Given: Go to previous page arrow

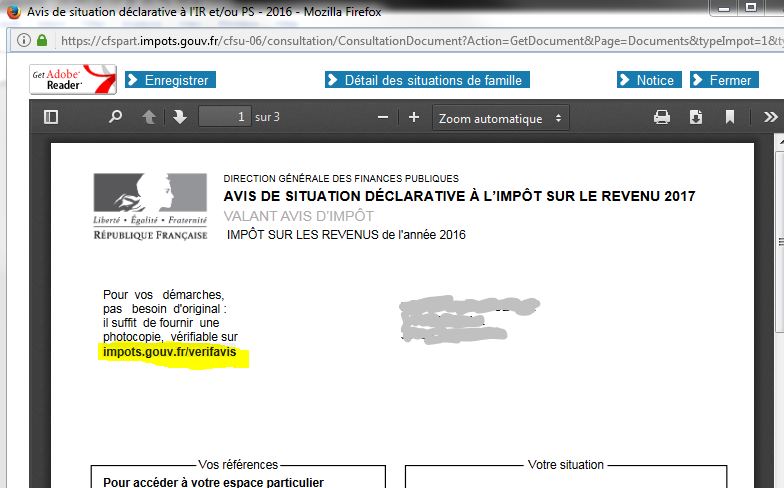Looking at the screenshot, I should (x=148, y=117).
